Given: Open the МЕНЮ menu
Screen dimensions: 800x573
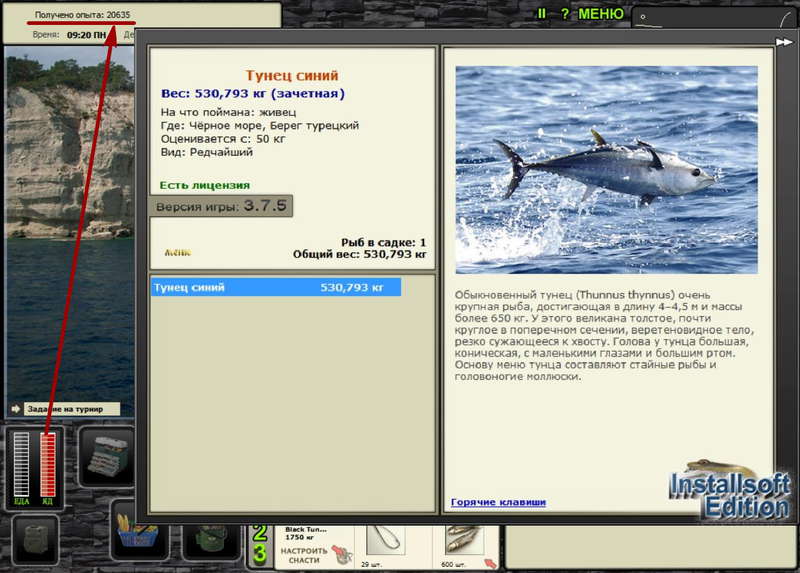Looking at the screenshot, I should point(601,14).
